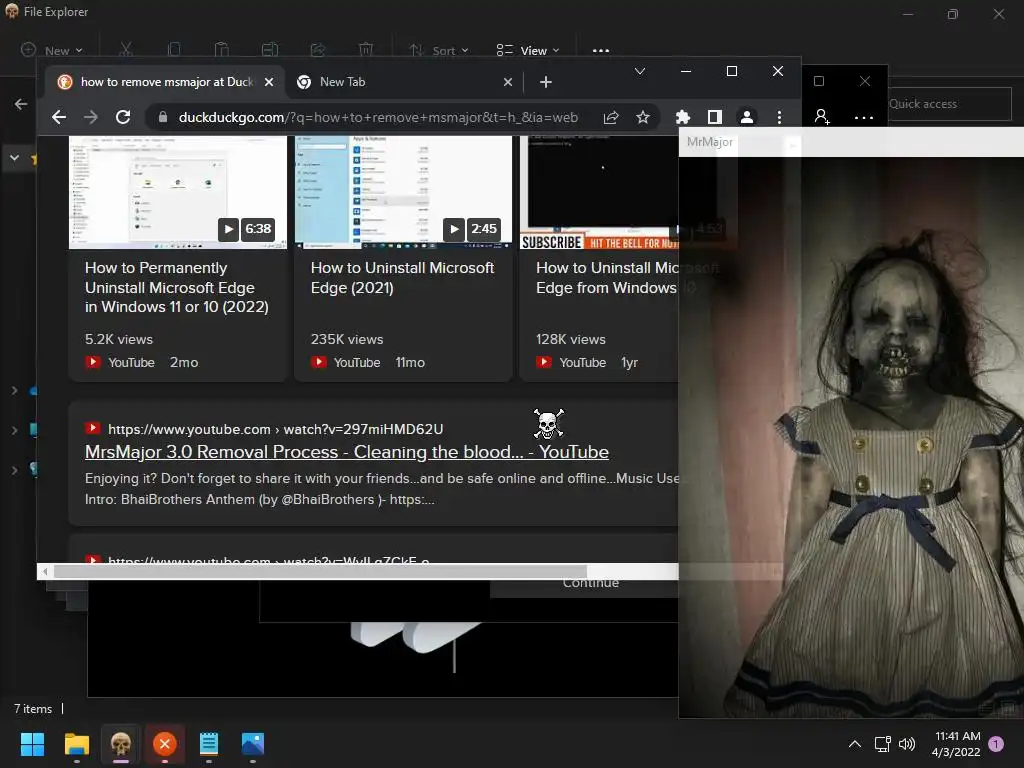Click the skull app taskbar icon
Viewport: 1024px width, 768px height.
(x=121, y=744)
